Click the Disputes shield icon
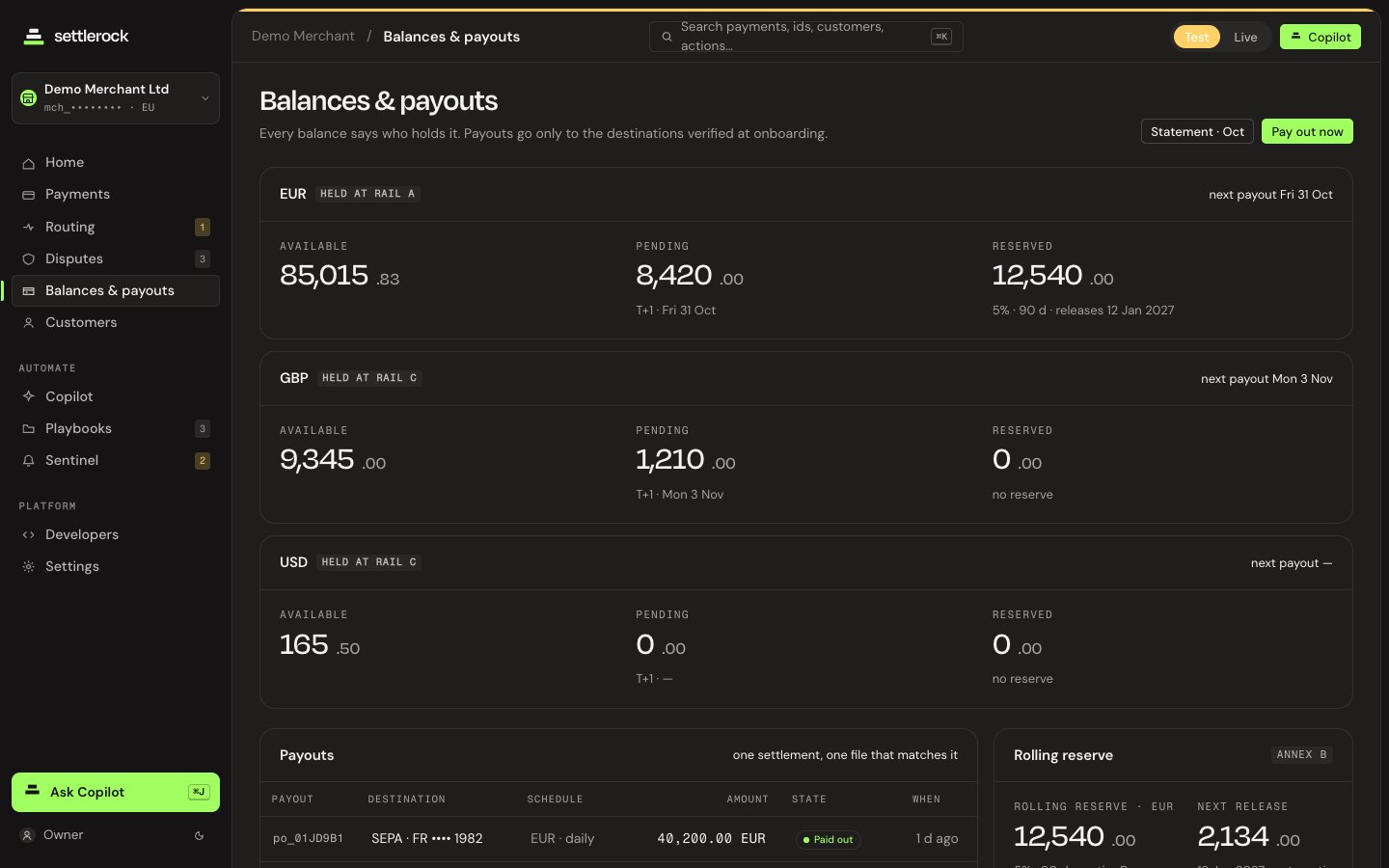Image resolution: width=1389 pixels, height=868 pixels. point(29,259)
